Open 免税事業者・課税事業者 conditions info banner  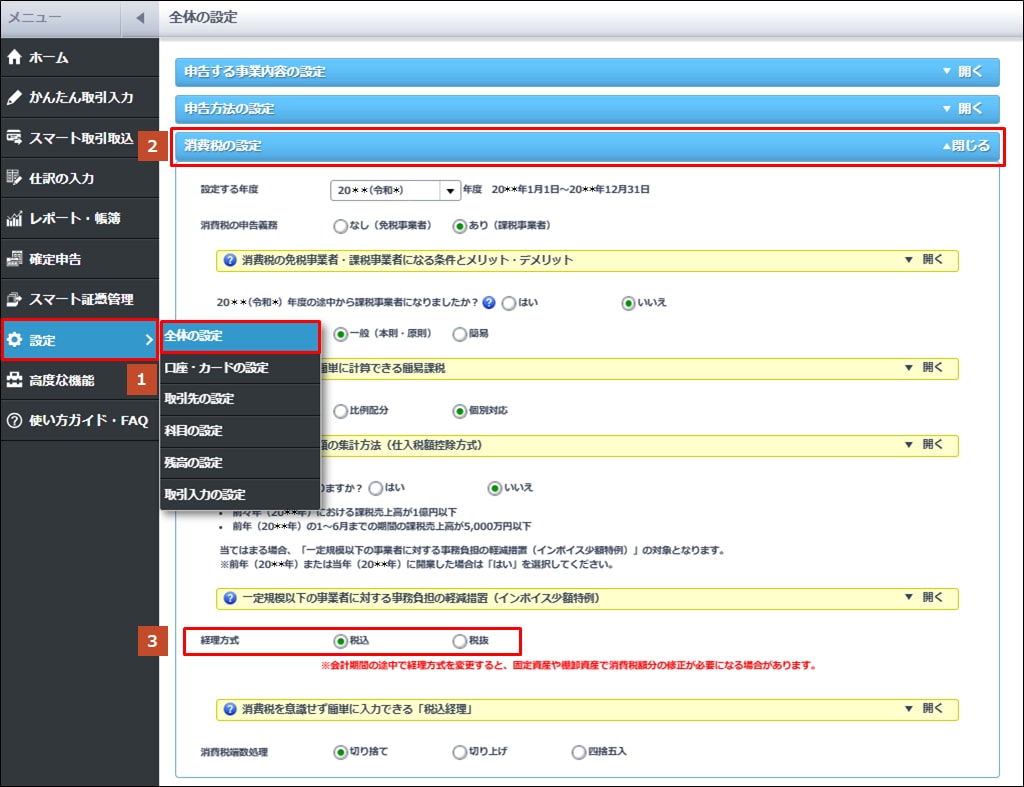(586, 260)
